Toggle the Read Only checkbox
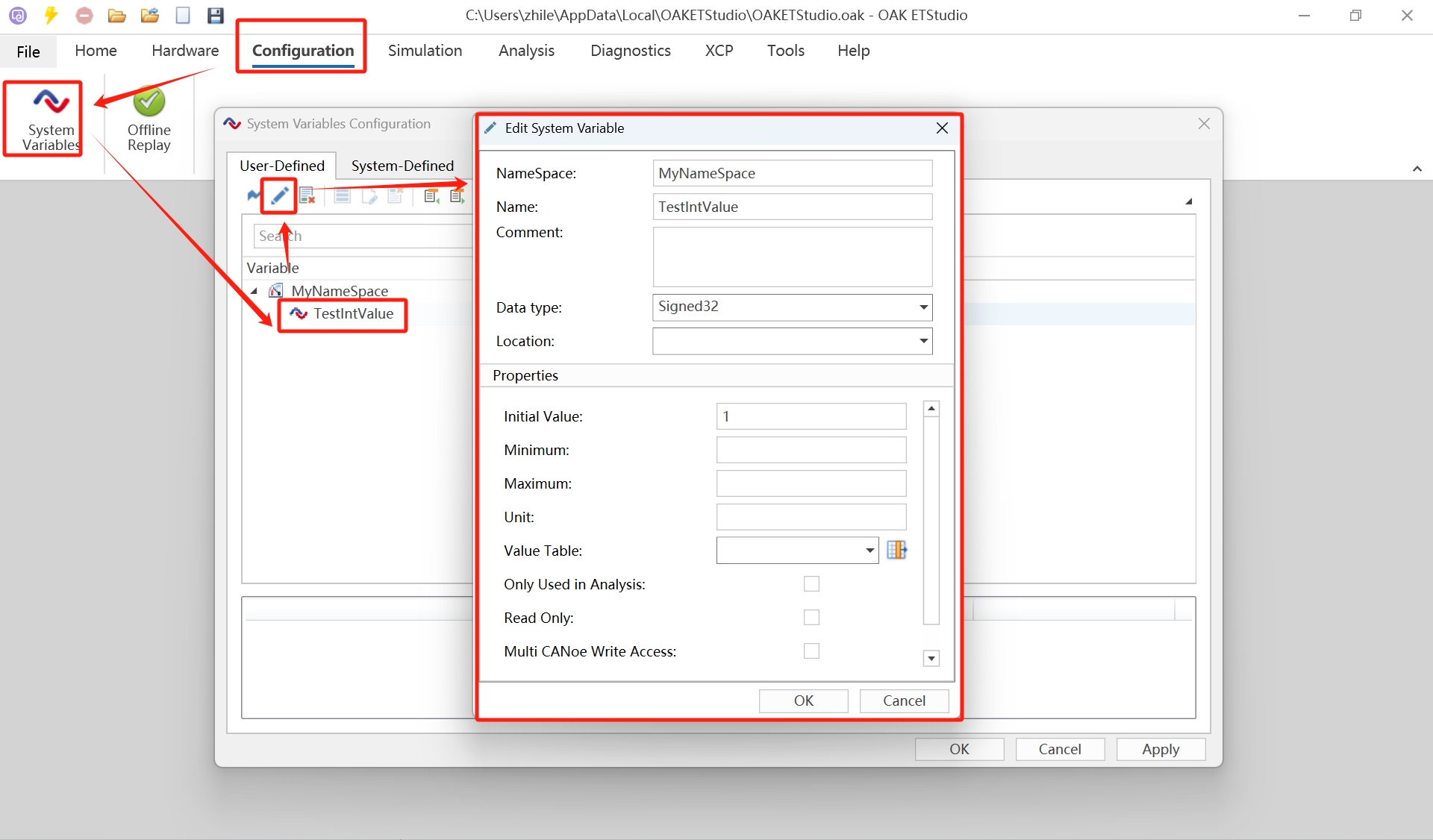The height and width of the screenshot is (840, 1433). pos(811,618)
